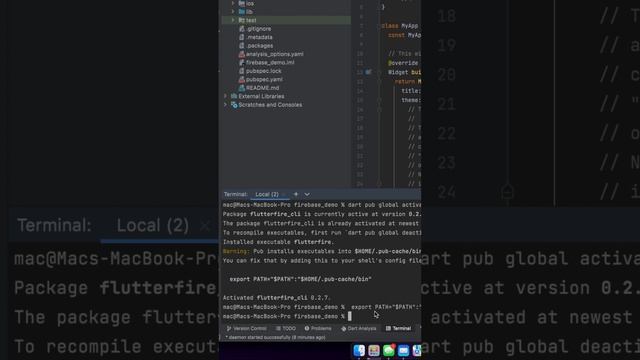The height and width of the screenshot is (360, 640).
Task: Open pubspec.yaml file
Action: point(264,80)
